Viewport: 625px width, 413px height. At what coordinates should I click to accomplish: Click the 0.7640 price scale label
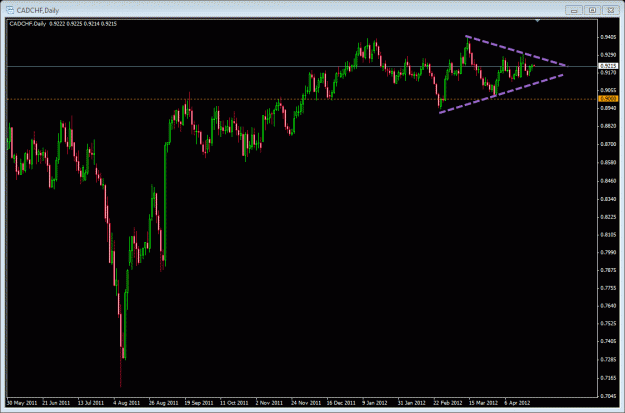coord(608,306)
